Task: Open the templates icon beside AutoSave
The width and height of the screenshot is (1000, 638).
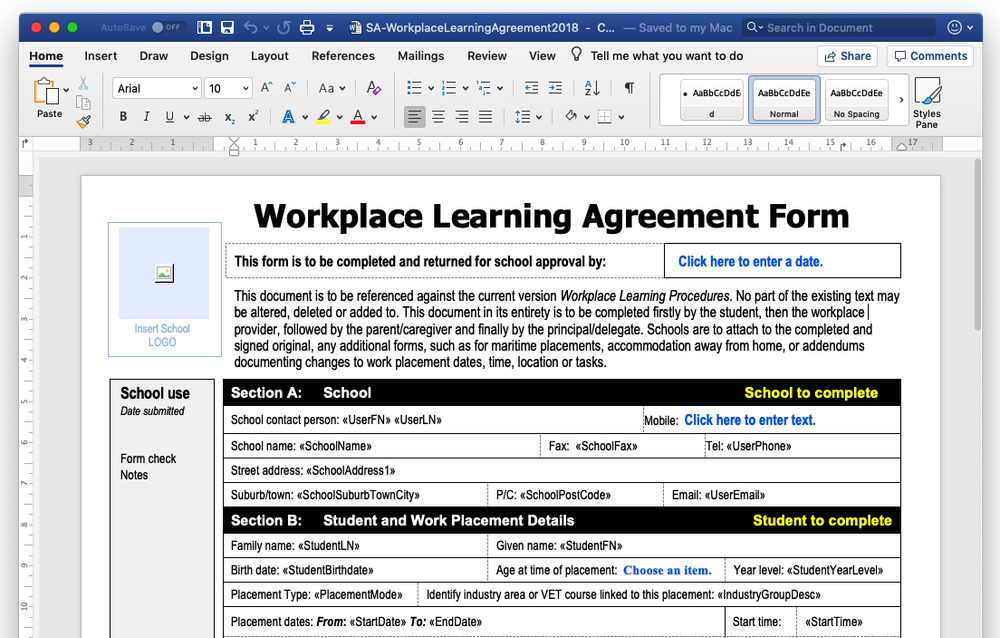Action: click(204, 27)
